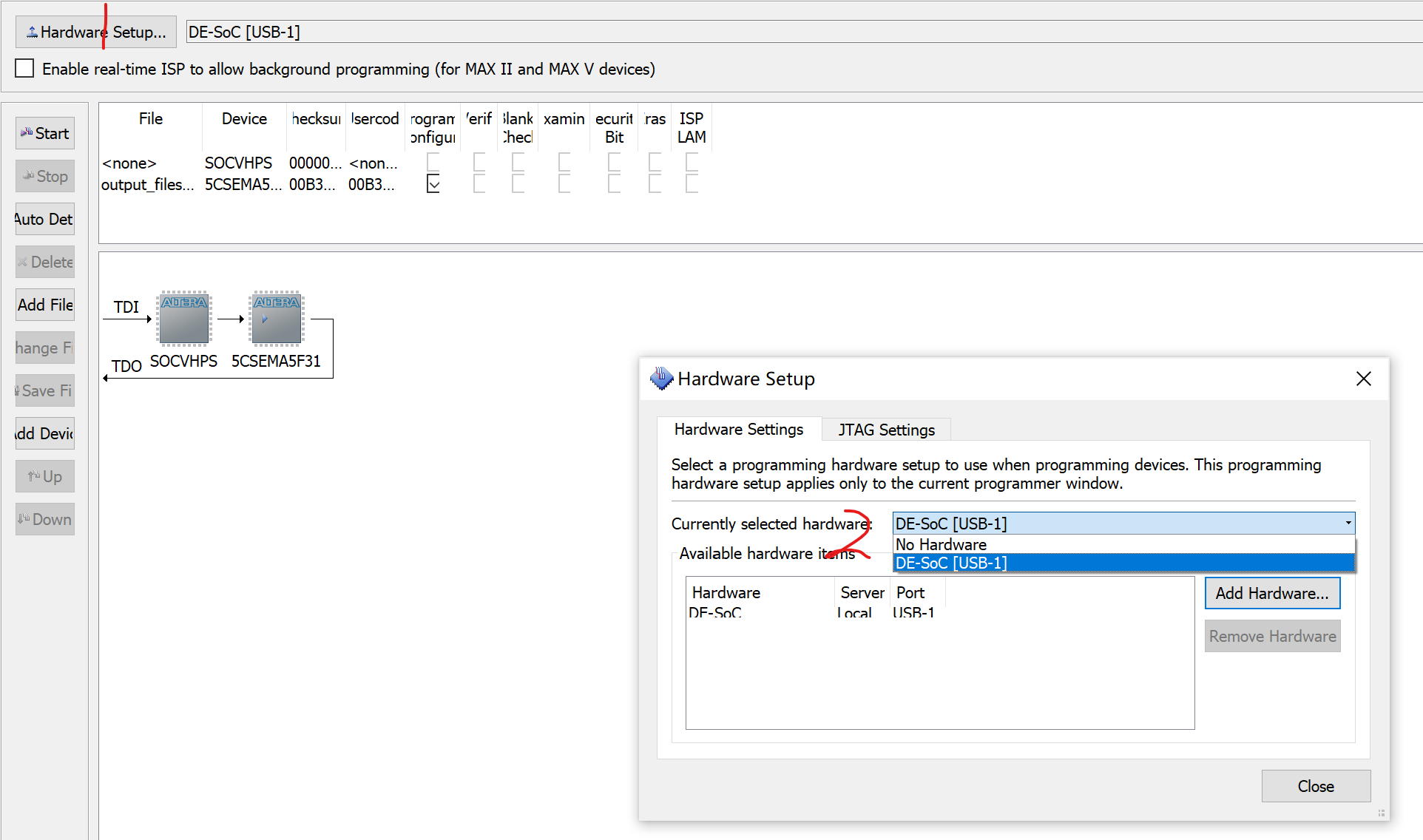This screenshot has height=840, width=1423.
Task: Click the Auto Detect button
Action: click(x=44, y=219)
